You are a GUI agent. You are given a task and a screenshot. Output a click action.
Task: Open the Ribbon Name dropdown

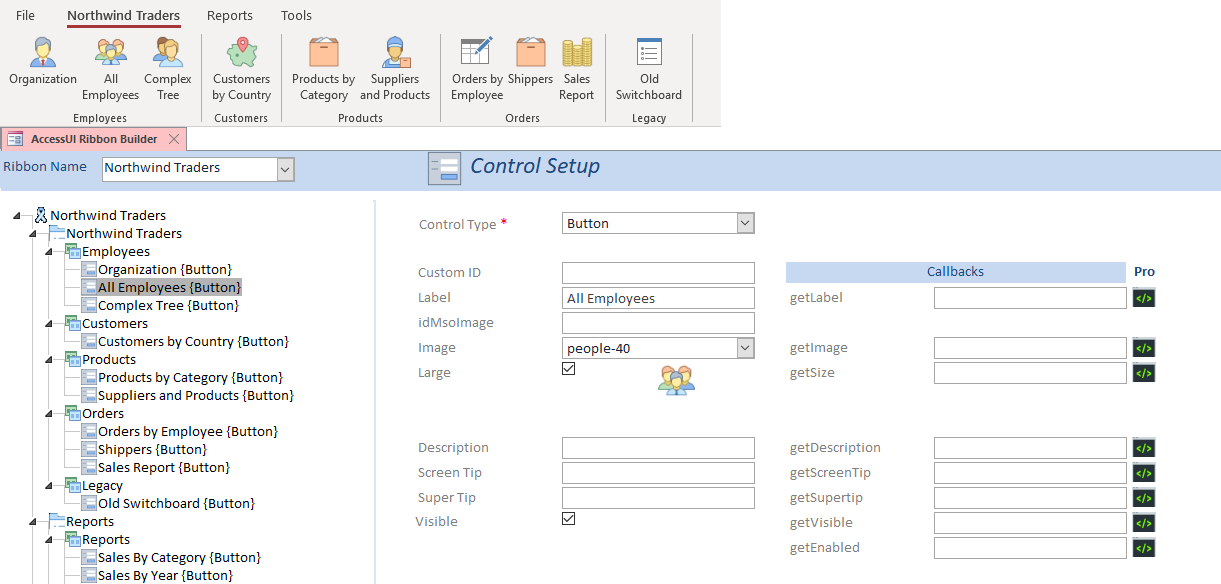coord(285,169)
